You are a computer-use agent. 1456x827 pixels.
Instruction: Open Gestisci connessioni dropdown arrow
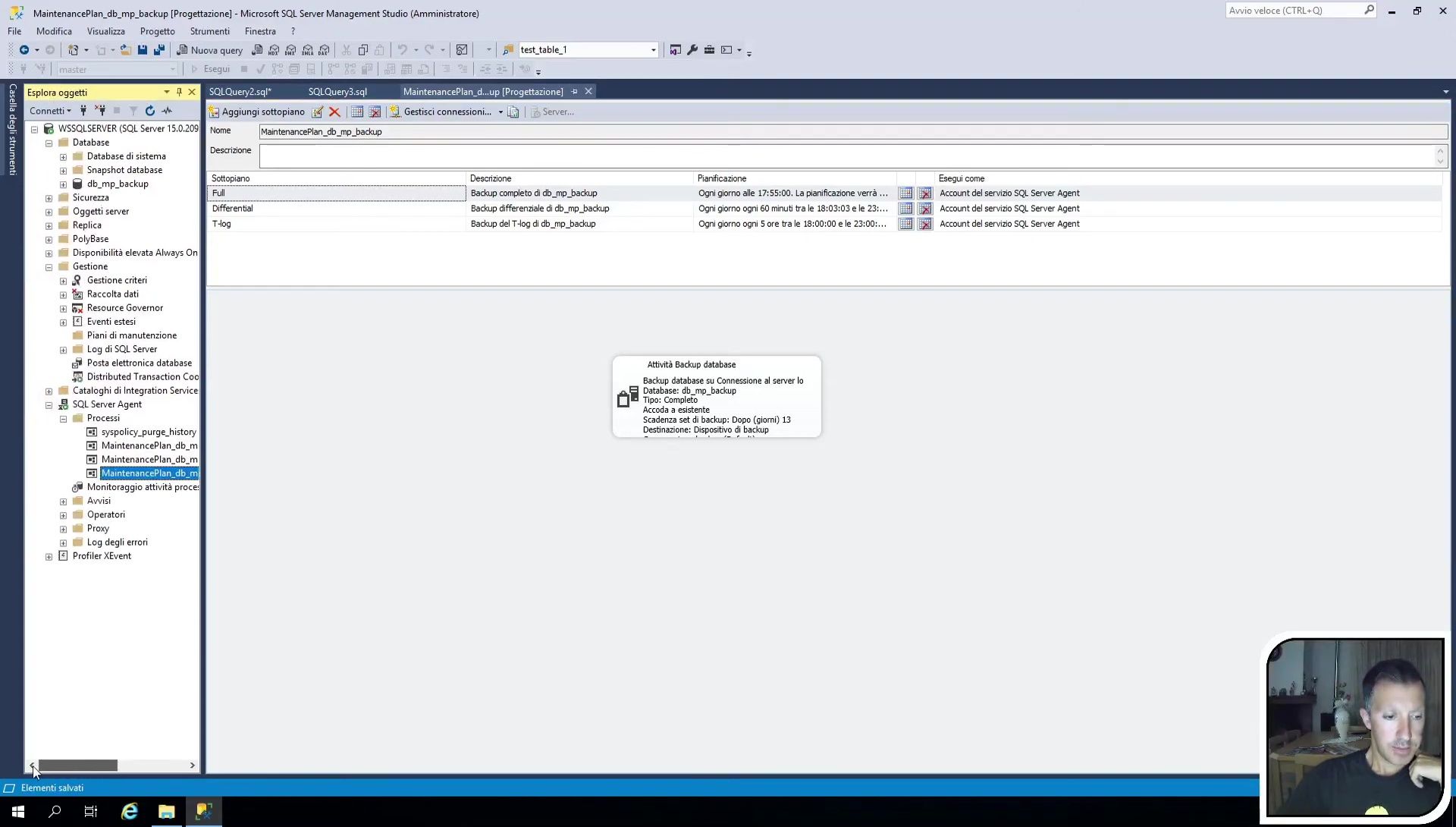(500, 112)
